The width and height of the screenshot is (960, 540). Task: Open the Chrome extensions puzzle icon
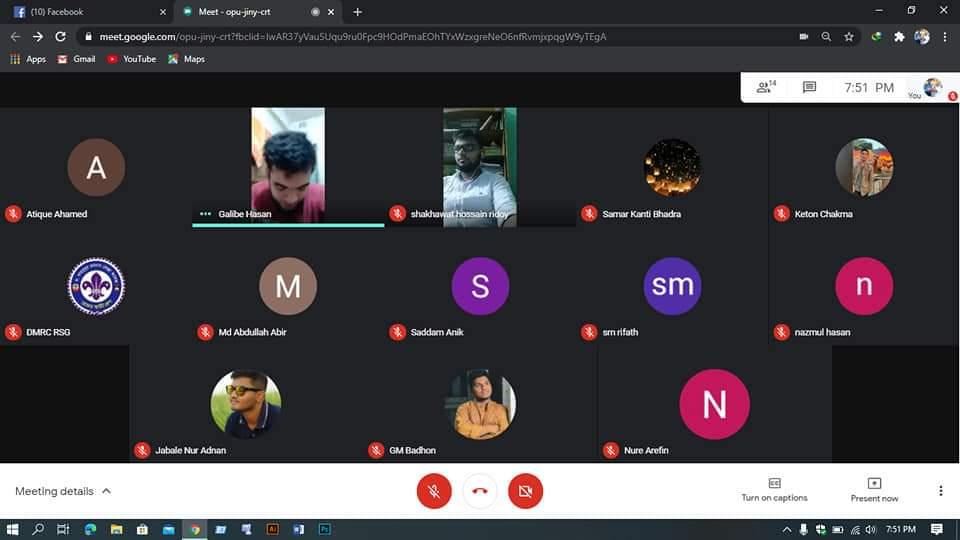899,37
